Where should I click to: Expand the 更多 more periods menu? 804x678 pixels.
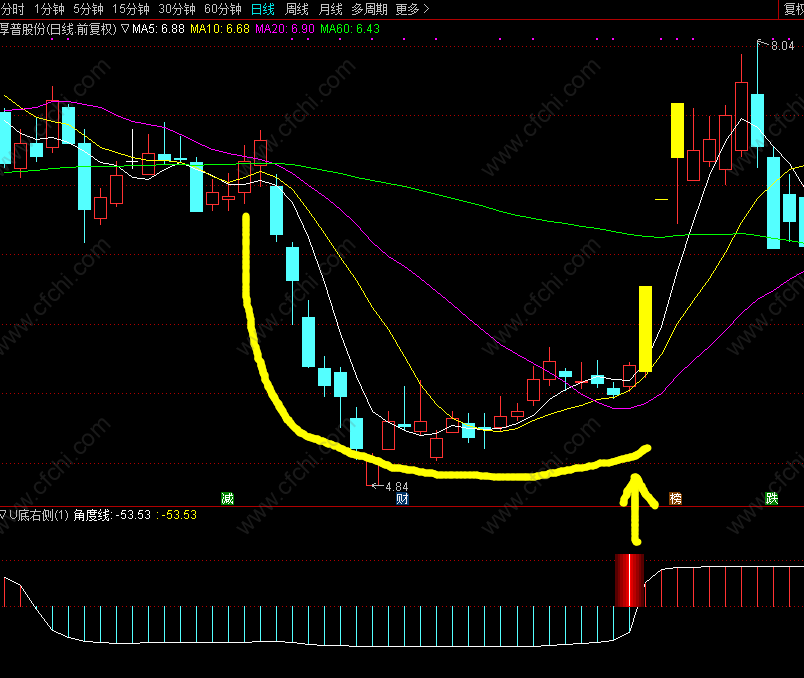pos(412,9)
